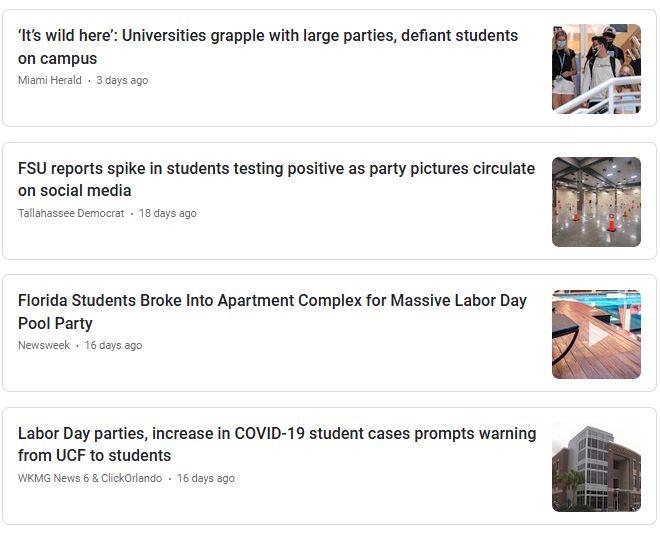Click the testing site thumbnail with orange cones
The image size is (660, 533).
point(596,202)
